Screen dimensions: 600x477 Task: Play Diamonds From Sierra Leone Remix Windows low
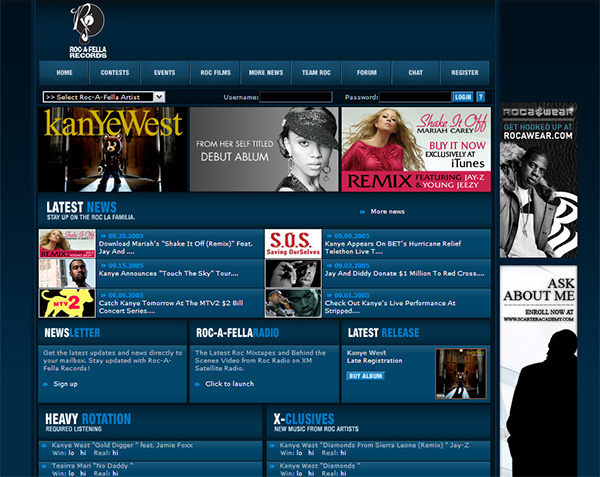click(x=299, y=453)
